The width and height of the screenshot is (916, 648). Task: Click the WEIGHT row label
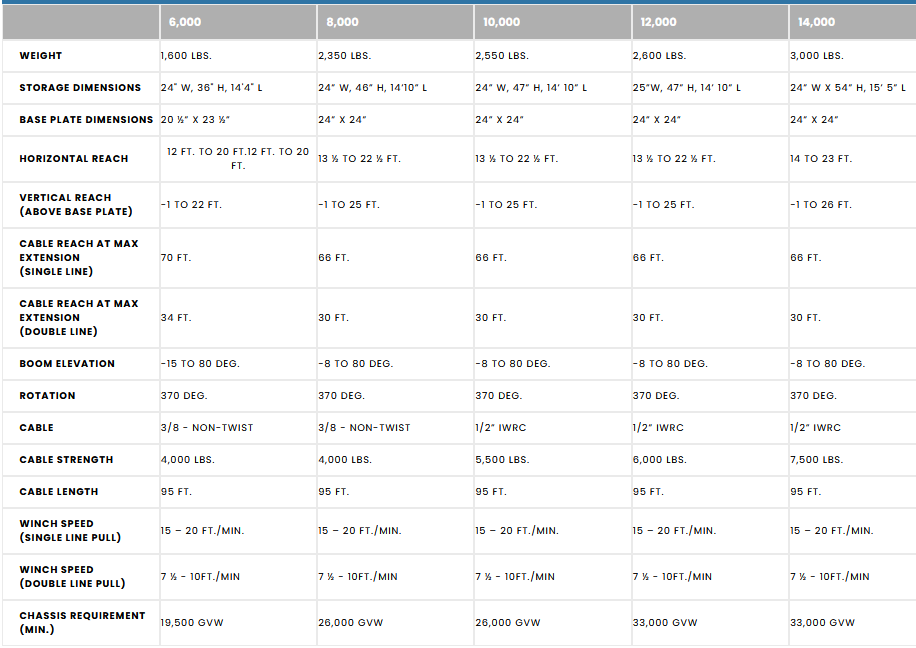click(40, 56)
